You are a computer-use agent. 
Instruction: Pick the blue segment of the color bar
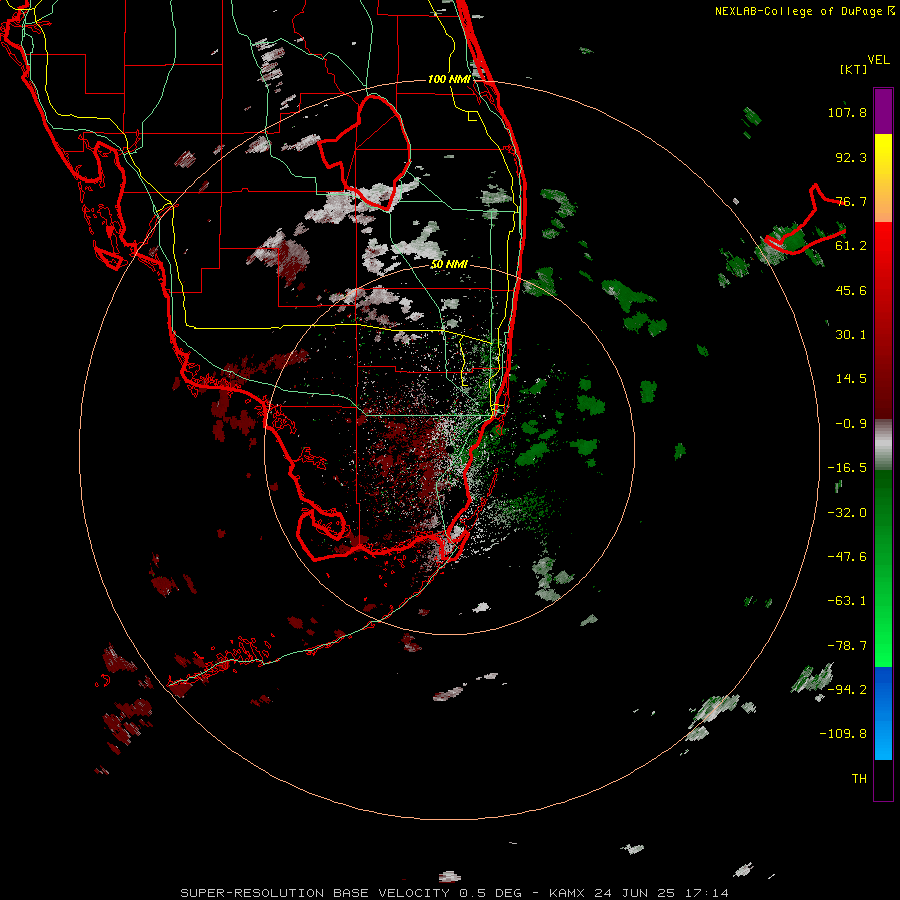[x=883, y=713]
